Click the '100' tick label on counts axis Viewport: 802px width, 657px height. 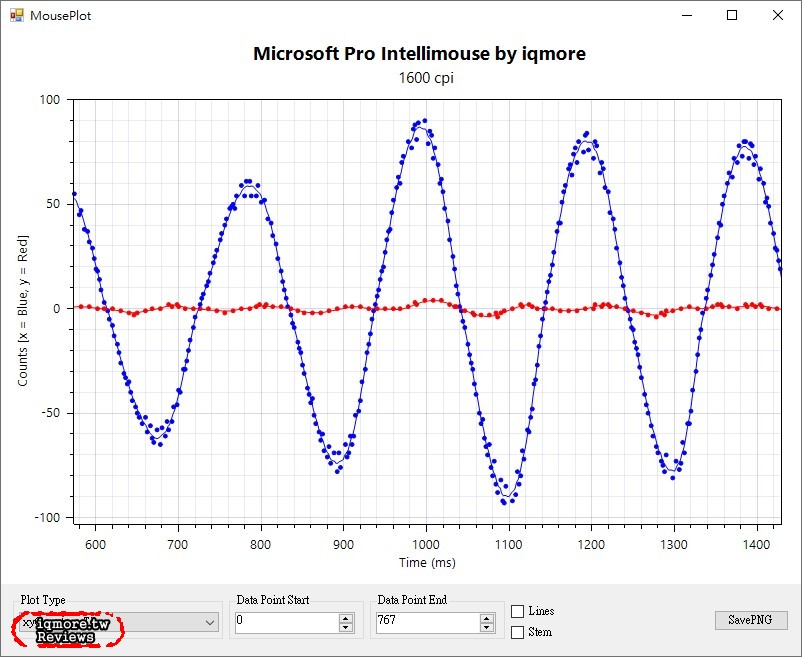[50, 99]
